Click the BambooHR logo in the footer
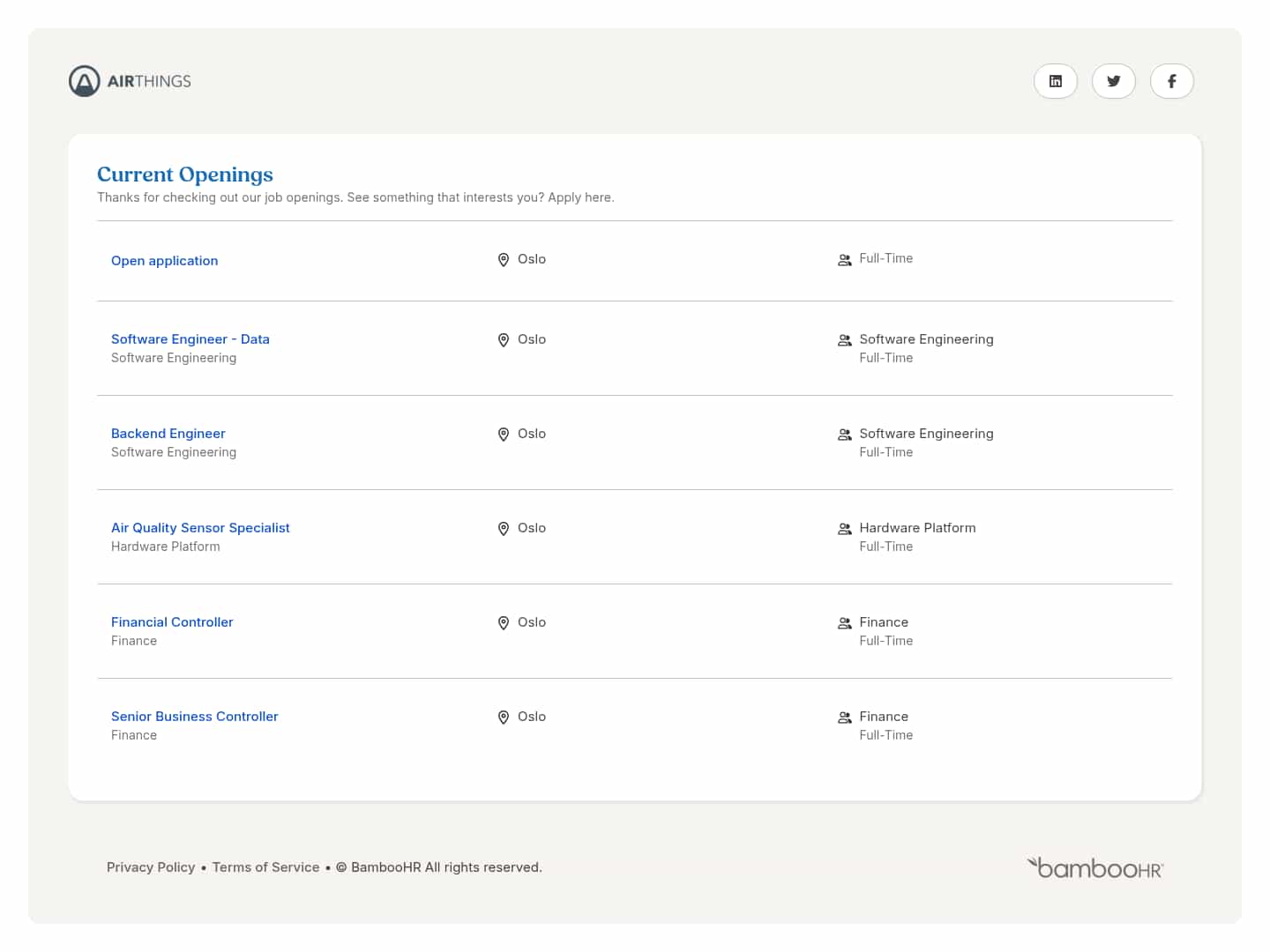 coord(1094,868)
